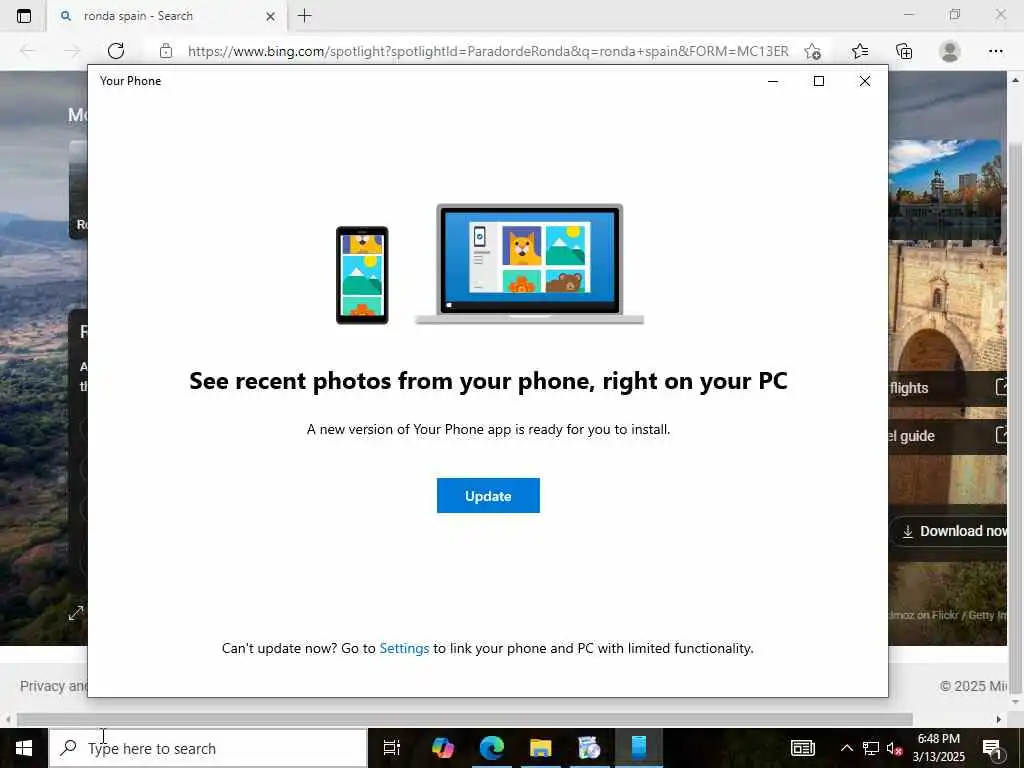
Task: Click the expand image arrows icon
Action: tap(76, 613)
